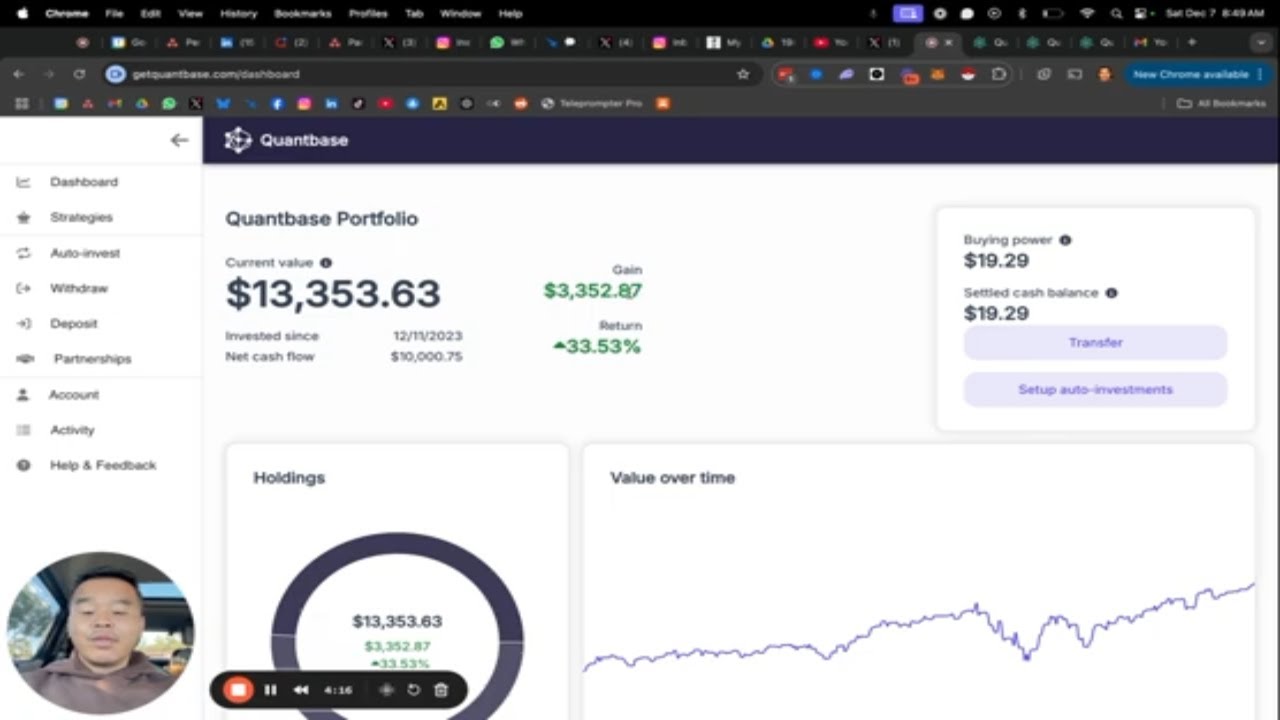This screenshot has width=1280, height=720.
Task: Click the MetaMask fox extension icon
Action: [938, 74]
